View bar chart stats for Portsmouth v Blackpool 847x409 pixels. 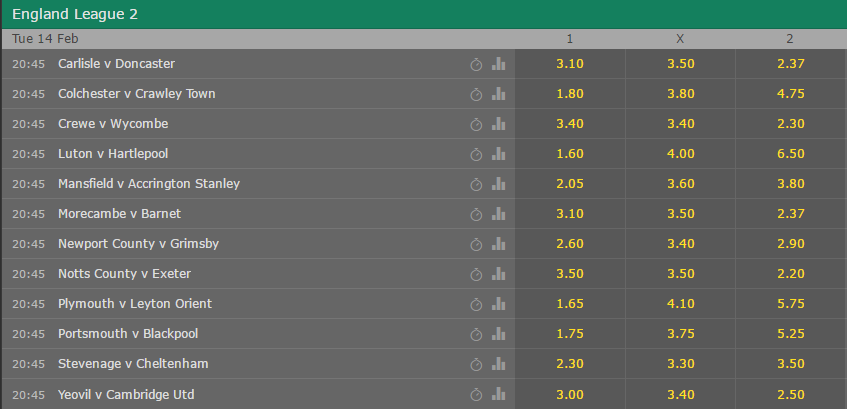(499, 334)
